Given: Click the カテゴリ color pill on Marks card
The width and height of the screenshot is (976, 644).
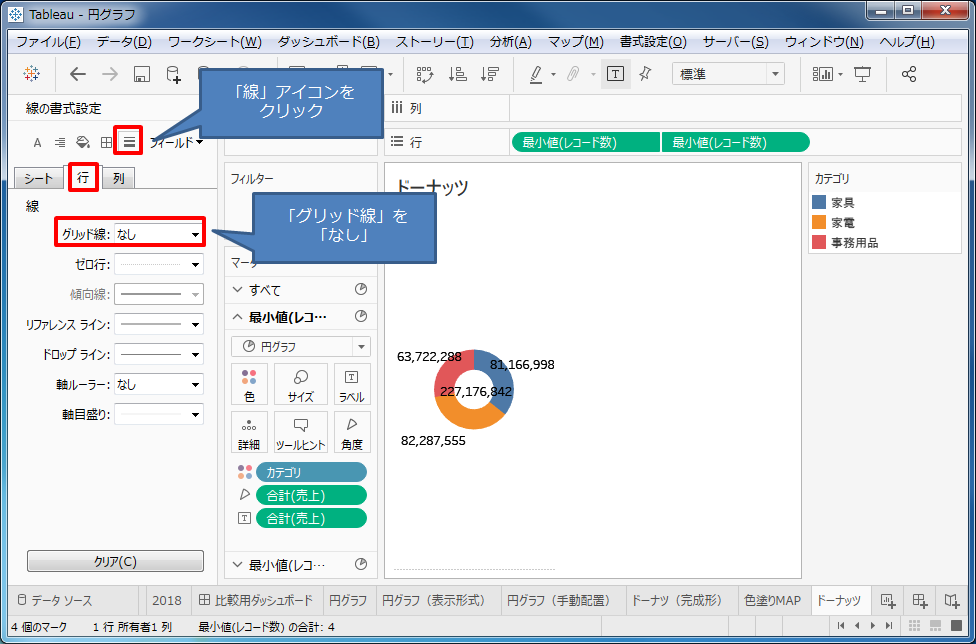Looking at the screenshot, I should click(x=311, y=471).
